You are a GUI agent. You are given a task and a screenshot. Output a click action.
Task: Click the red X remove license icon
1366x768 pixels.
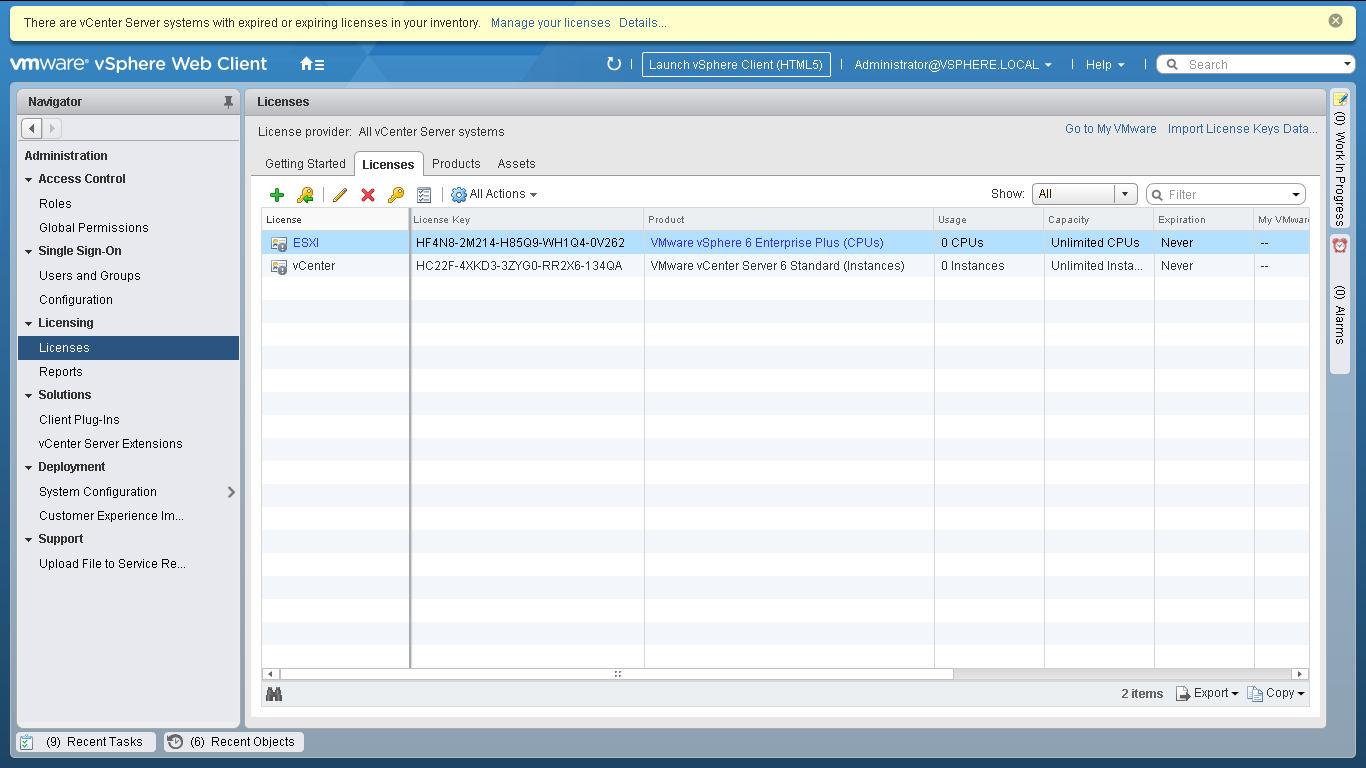368,195
